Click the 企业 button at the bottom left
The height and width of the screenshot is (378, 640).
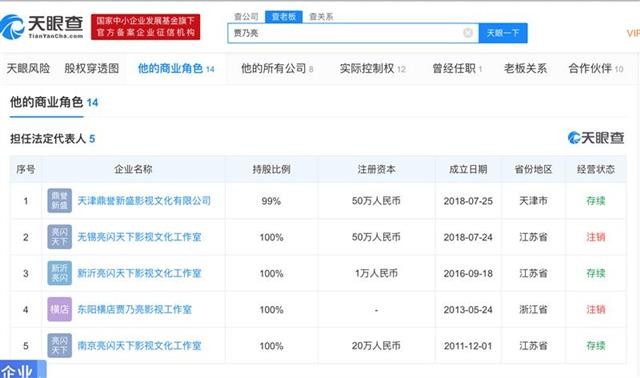[23, 370]
